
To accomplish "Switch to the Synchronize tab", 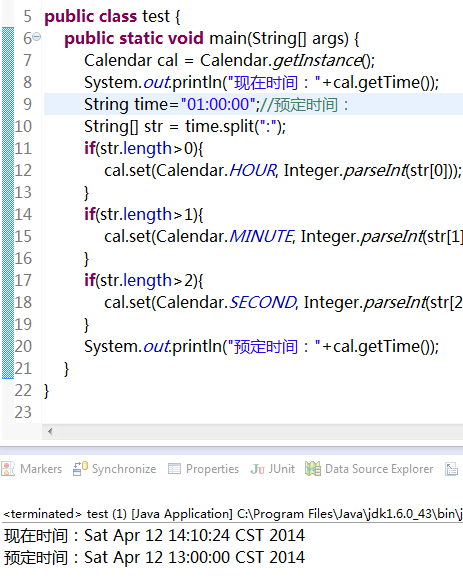I will coord(115,469).
